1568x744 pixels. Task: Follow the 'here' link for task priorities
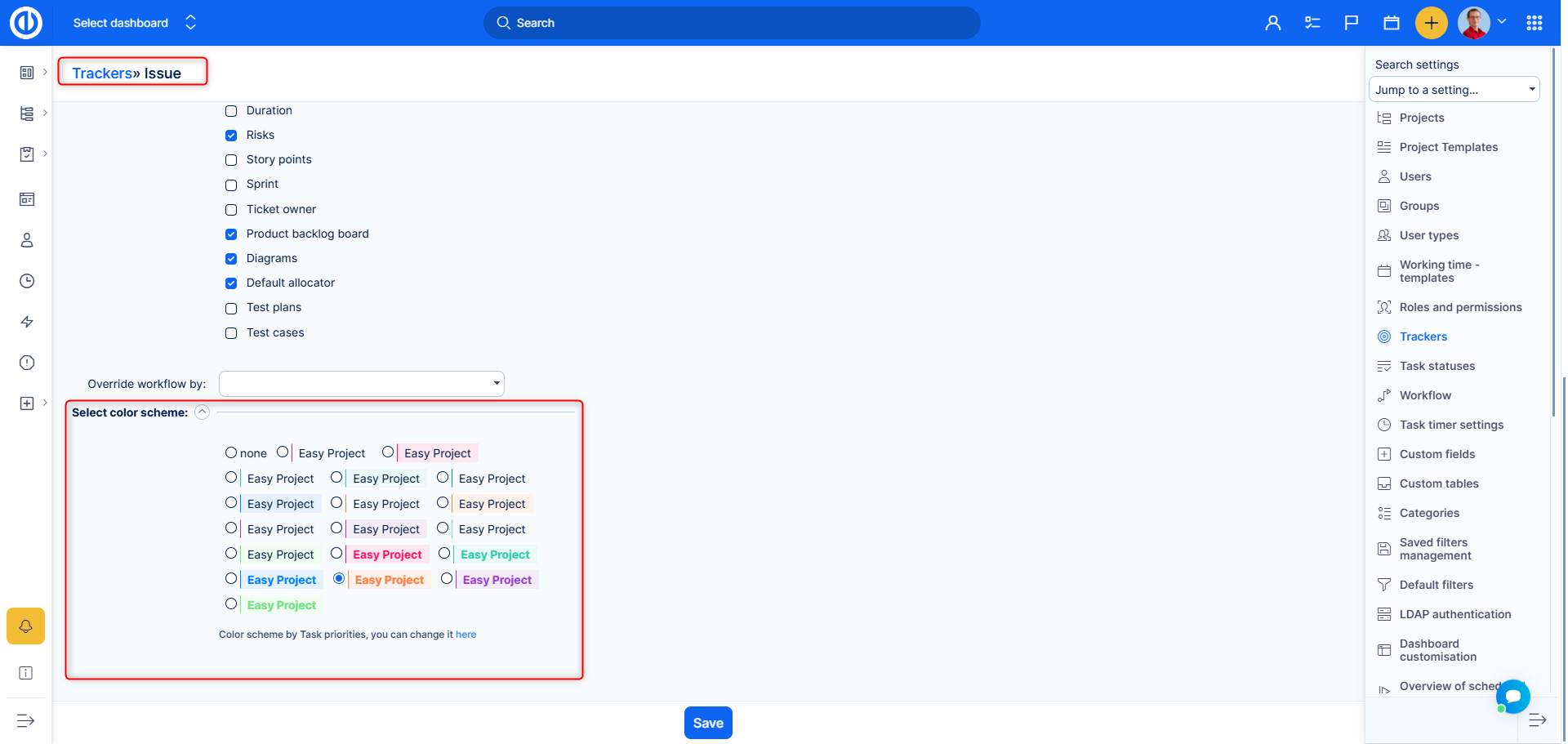[x=465, y=635]
